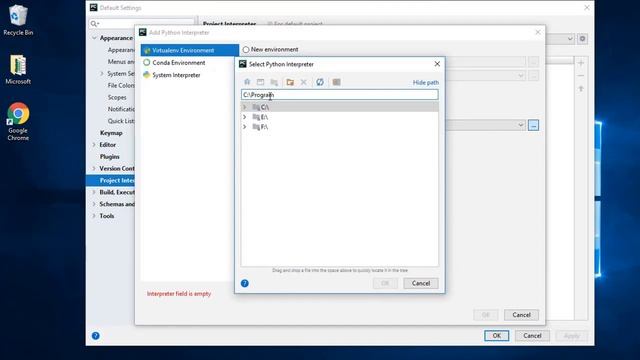Expand Version Control settings section
The height and width of the screenshot is (360, 640).
pos(94,169)
